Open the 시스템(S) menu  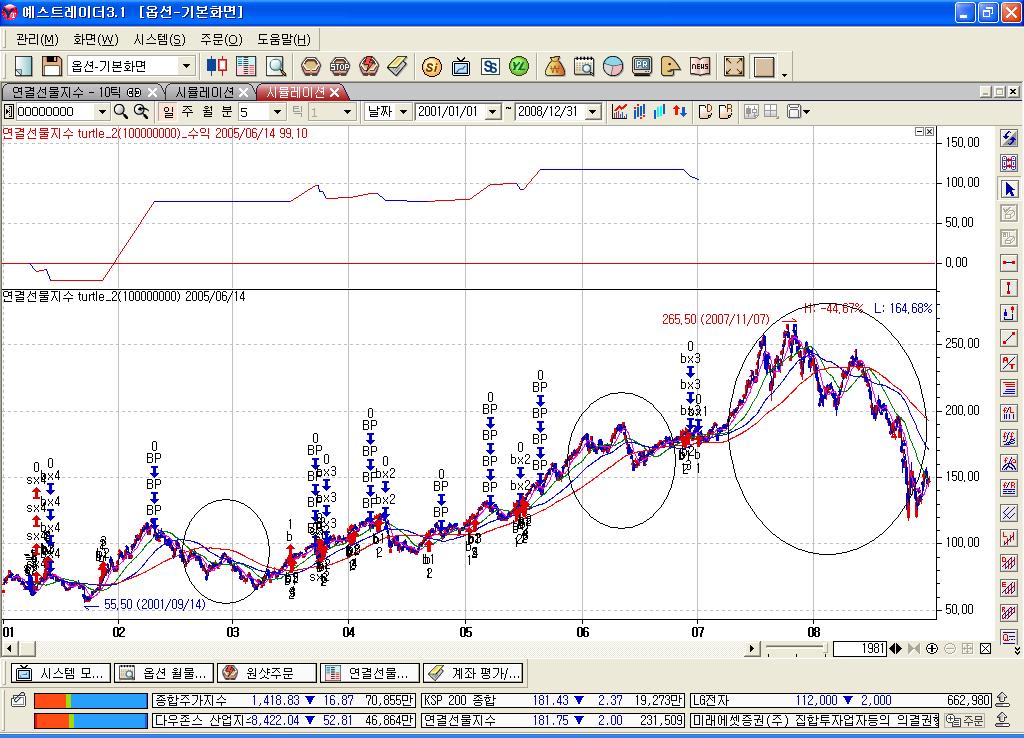pyautogui.click(x=159, y=40)
